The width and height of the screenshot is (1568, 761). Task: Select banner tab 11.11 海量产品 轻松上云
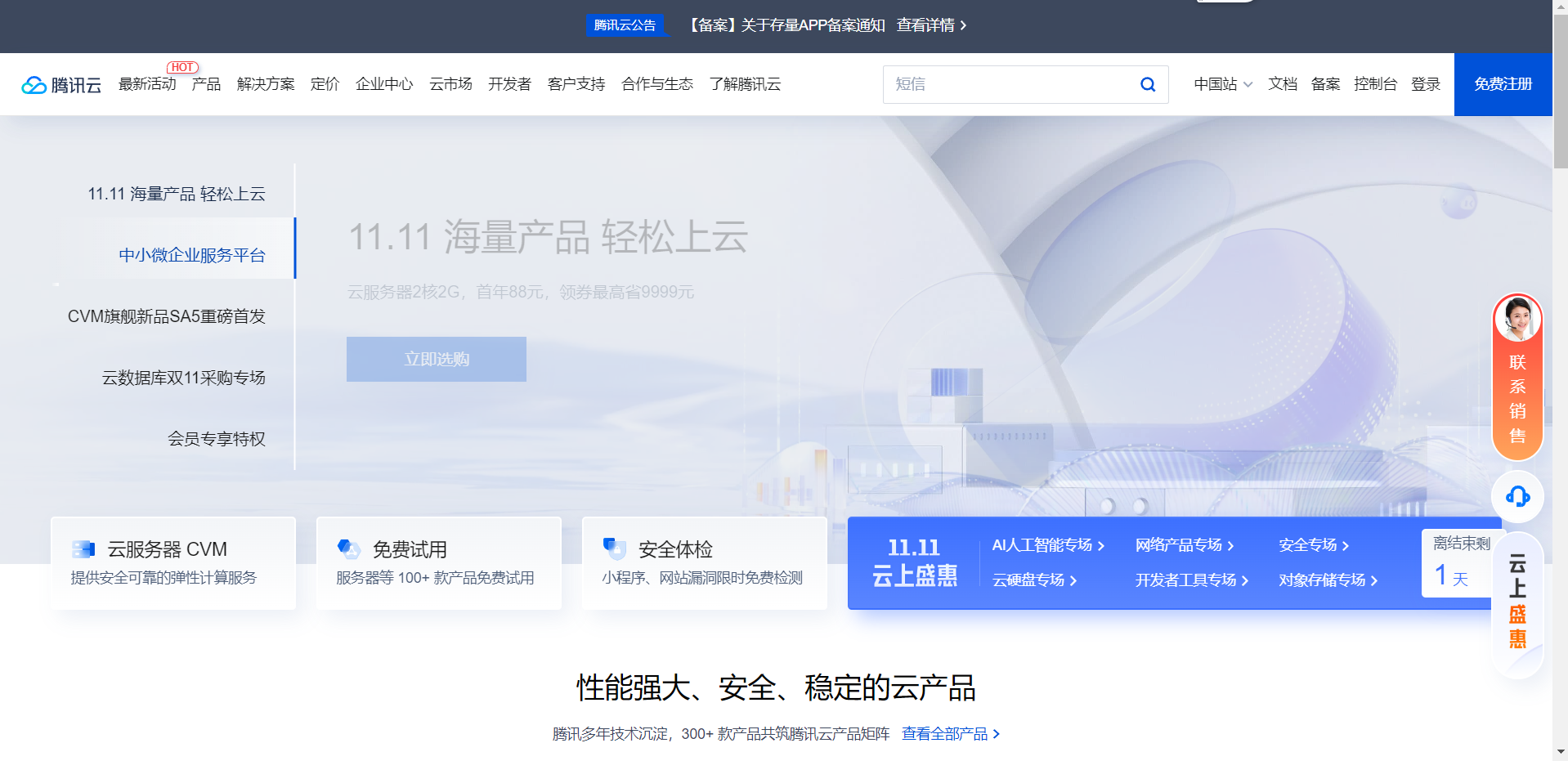(x=177, y=194)
